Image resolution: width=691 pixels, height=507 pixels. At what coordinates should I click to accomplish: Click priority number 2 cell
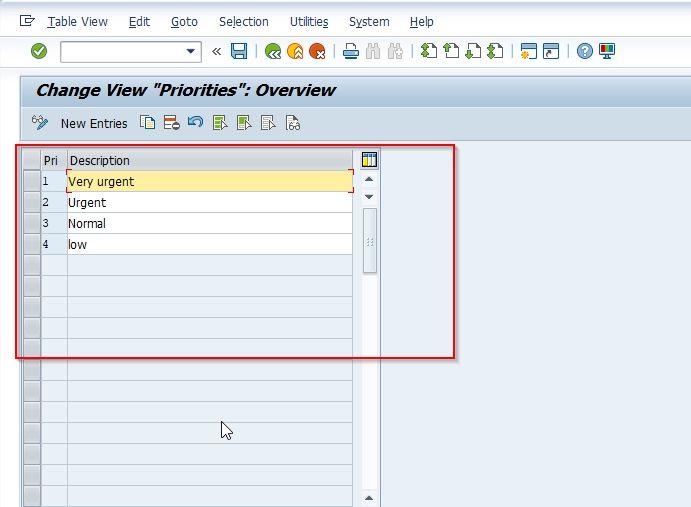(54, 202)
